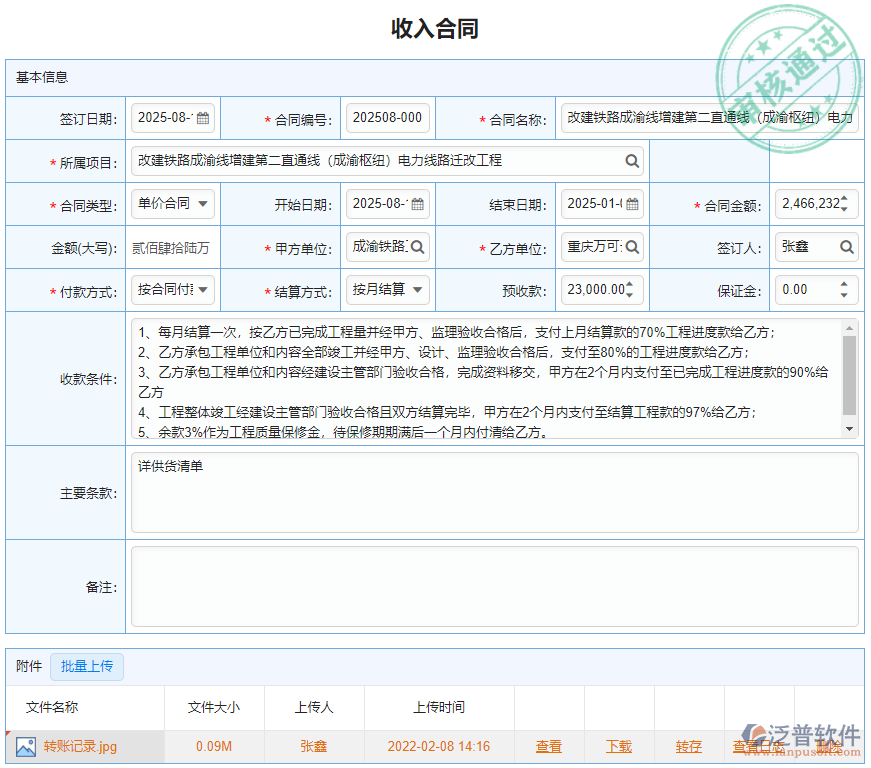
Task: Open the 所属项目 project search magnifier
Action: coord(632,161)
